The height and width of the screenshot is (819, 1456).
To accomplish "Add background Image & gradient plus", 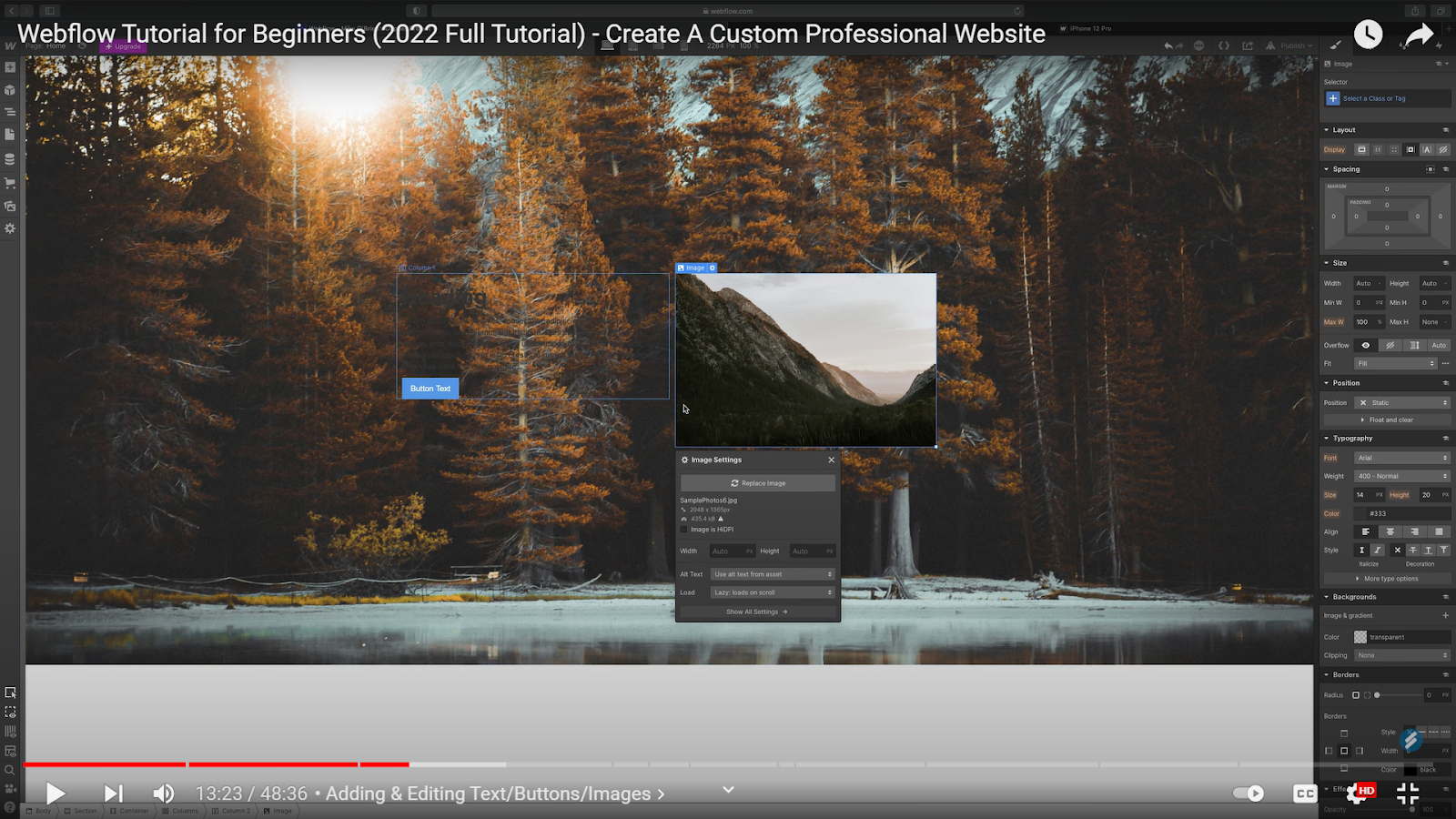I will tap(1445, 615).
